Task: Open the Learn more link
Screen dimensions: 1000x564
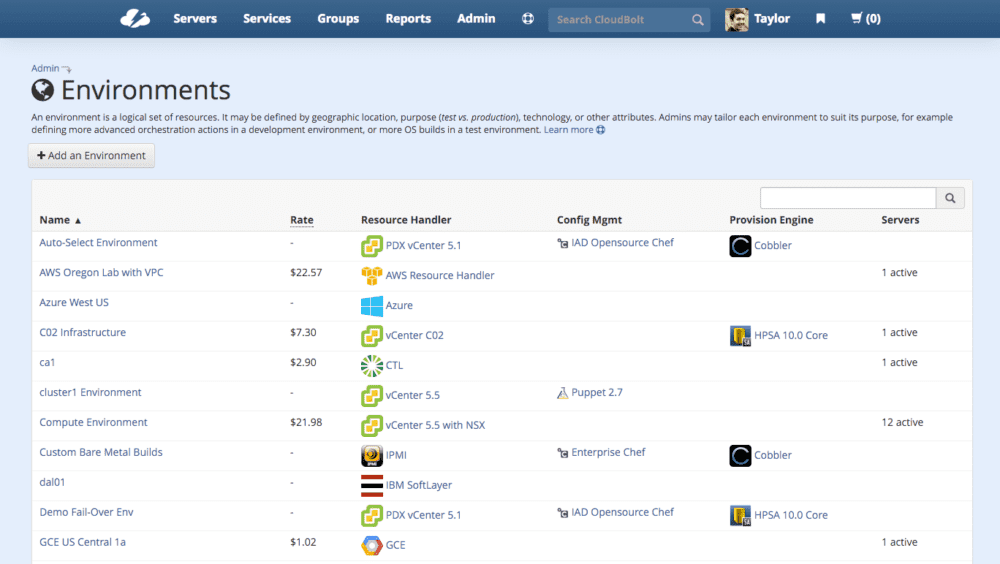Action: coord(569,130)
